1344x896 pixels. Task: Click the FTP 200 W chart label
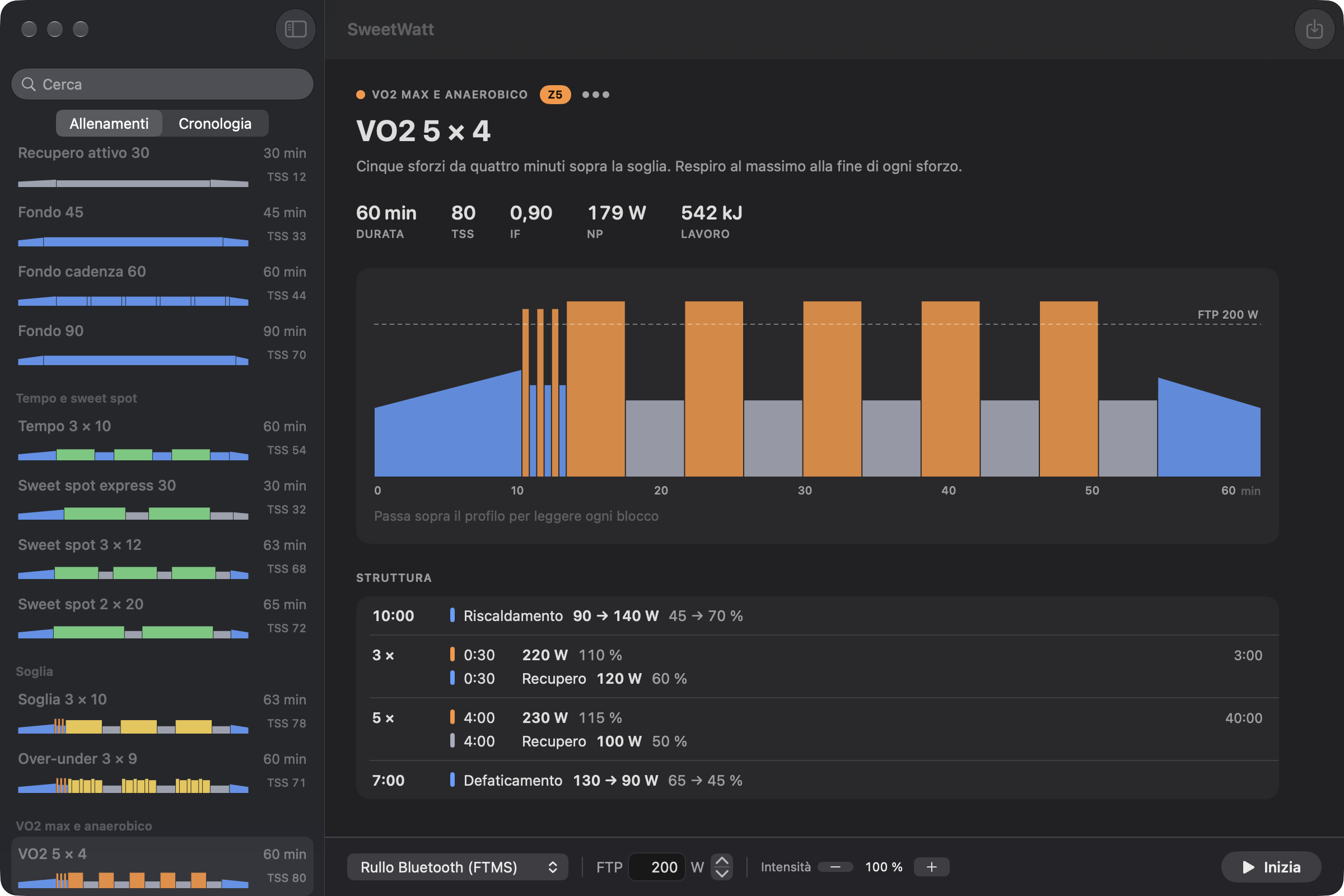click(x=1228, y=314)
